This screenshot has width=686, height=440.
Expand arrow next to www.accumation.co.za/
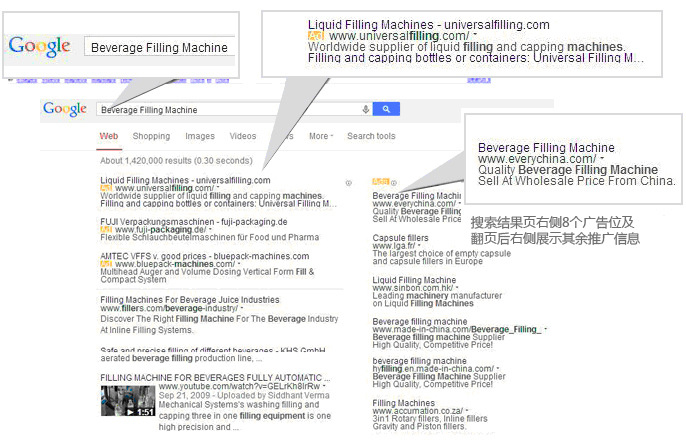coord(467,410)
